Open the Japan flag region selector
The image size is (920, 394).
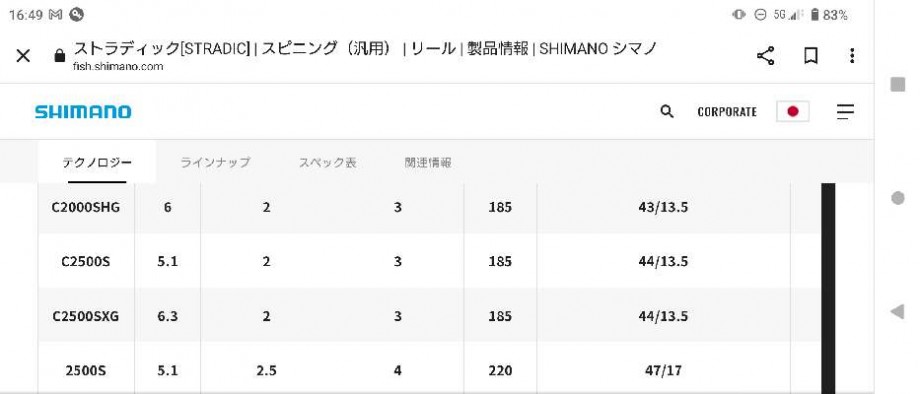point(793,111)
